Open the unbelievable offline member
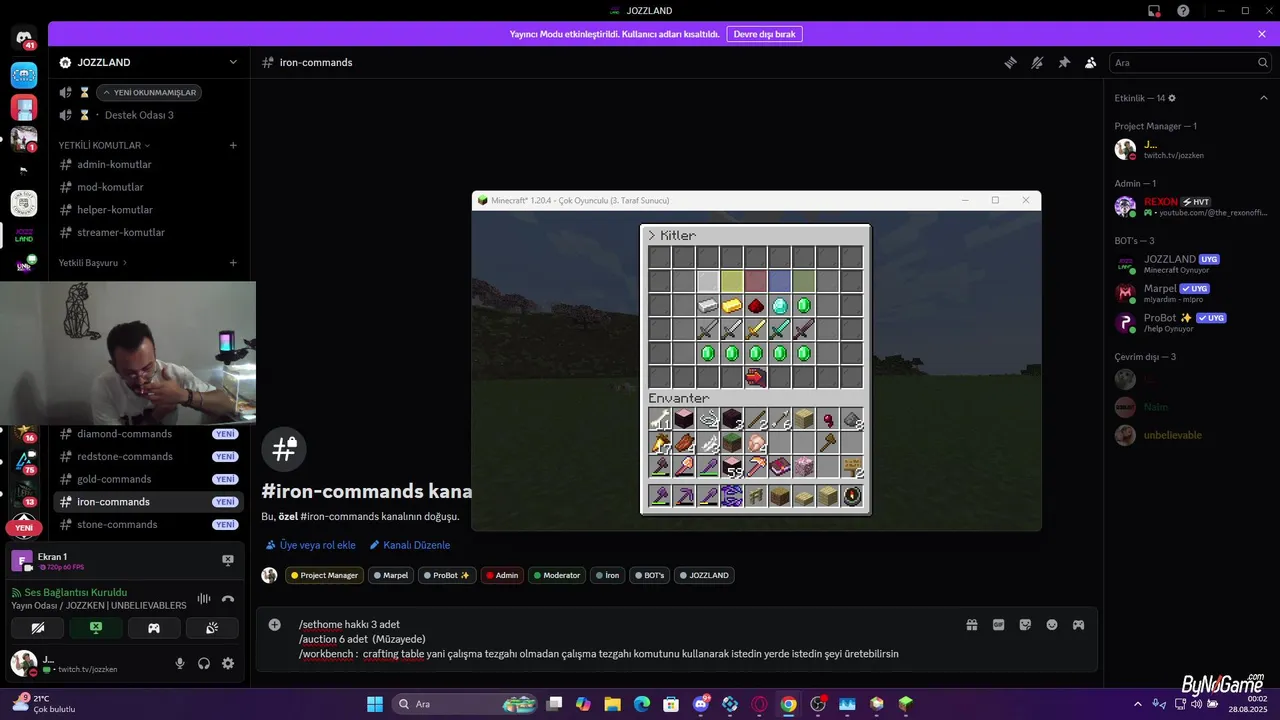Image resolution: width=1280 pixels, height=720 pixels. click(1190, 435)
